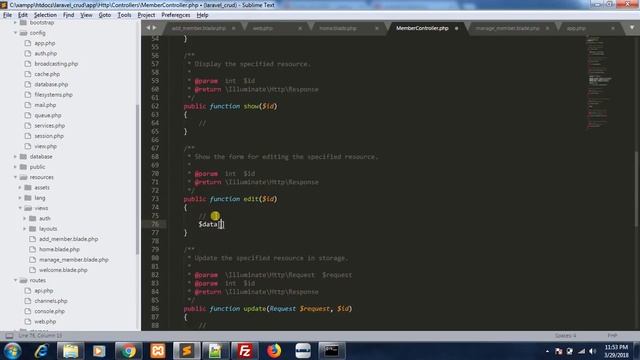Switch to the home.blade.php tab
Viewport: 640px width, 360px height.
click(338, 28)
